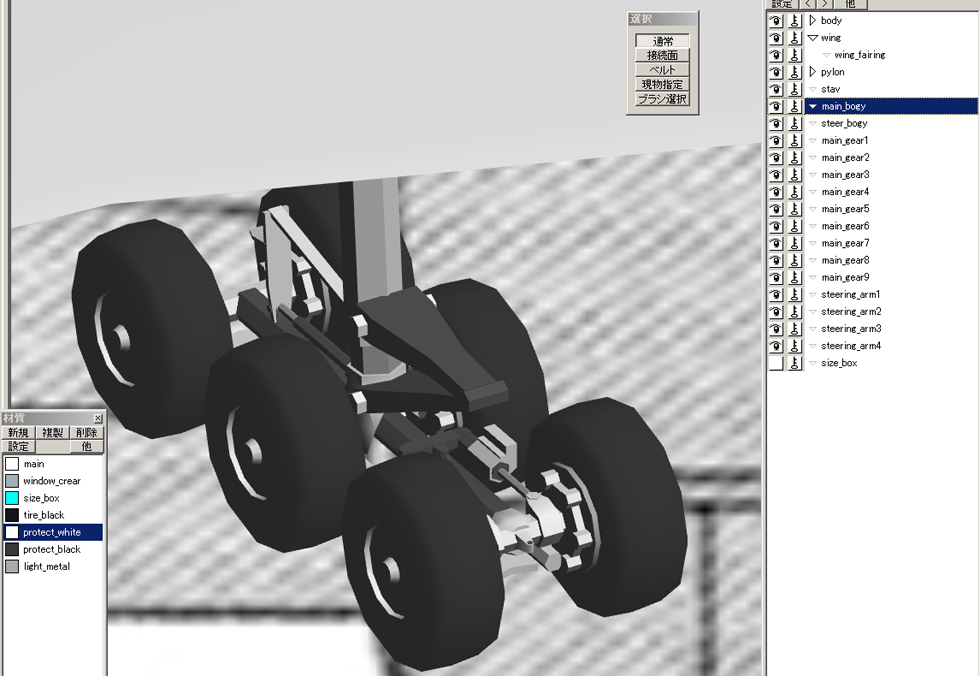
Task: Select the steering_arm2 object in the list
Action: [x=850, y=312]
